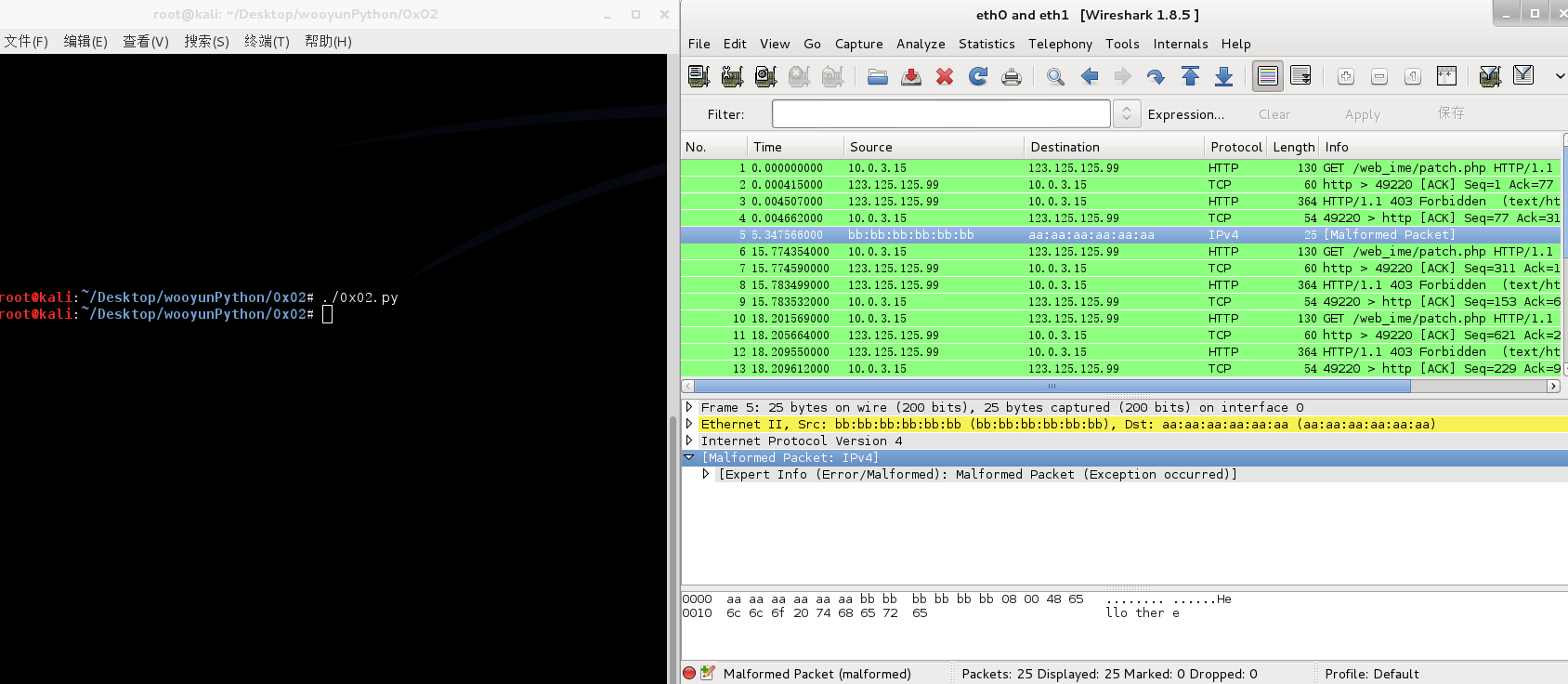Screen dimensions: 1568x684
Task: Click the red X close capture icon
Action: click(x=945, y=76)
